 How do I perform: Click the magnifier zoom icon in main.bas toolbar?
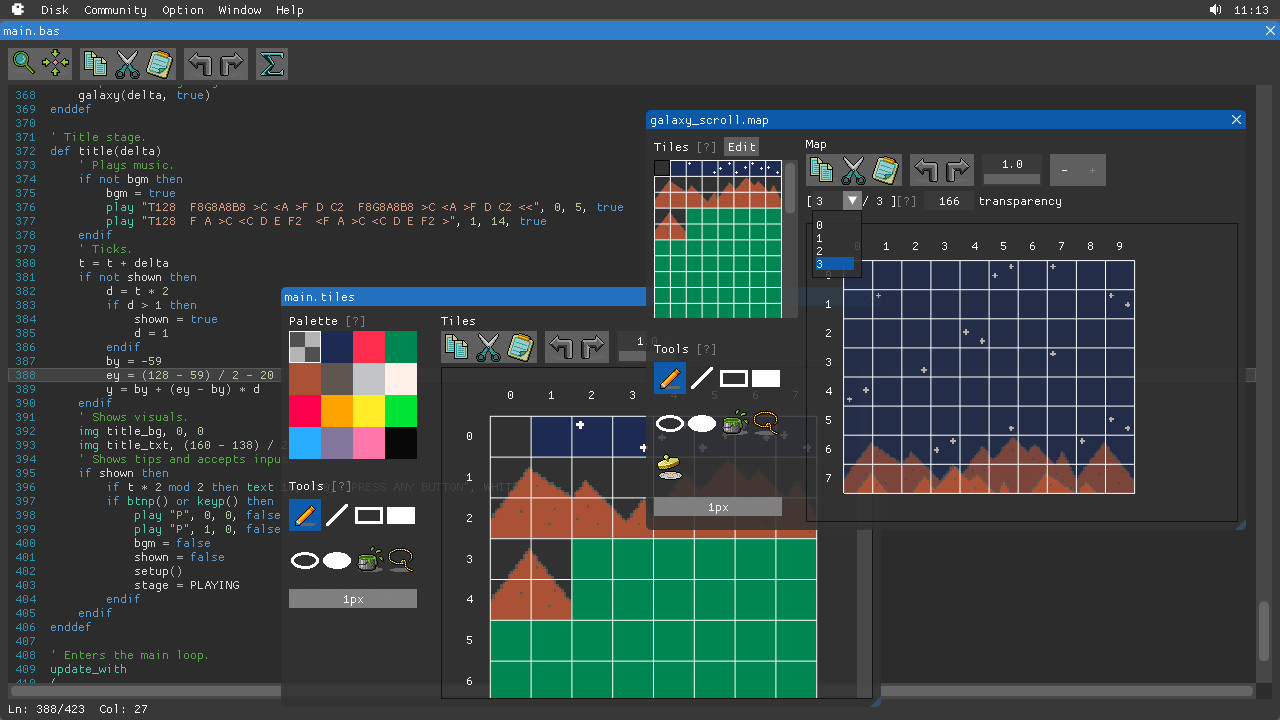(x=25, y=63)
